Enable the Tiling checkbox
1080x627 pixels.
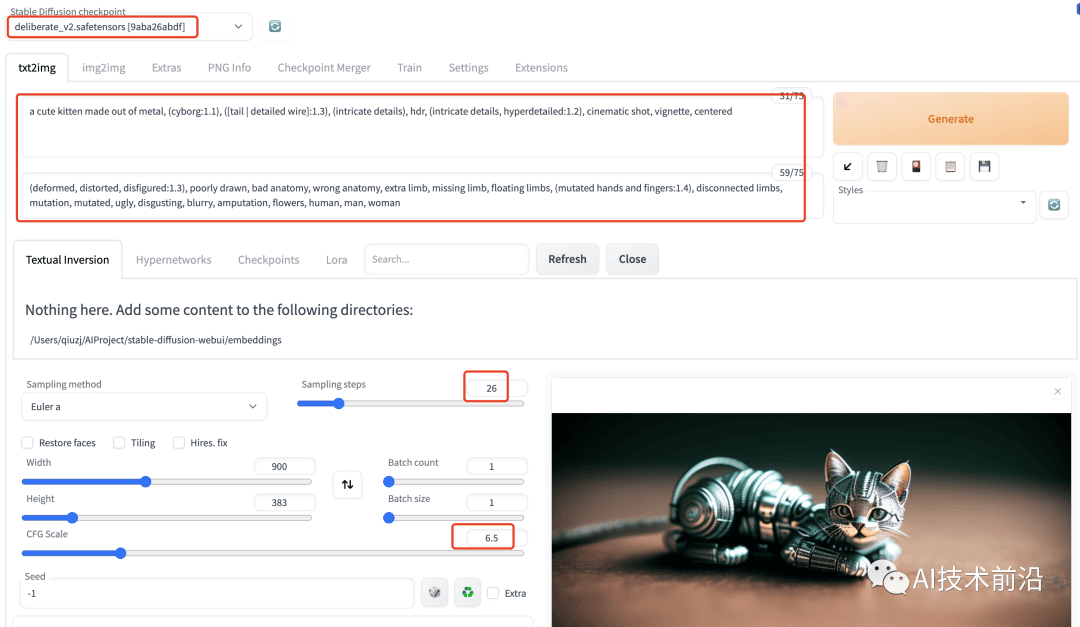coord(119,443)
